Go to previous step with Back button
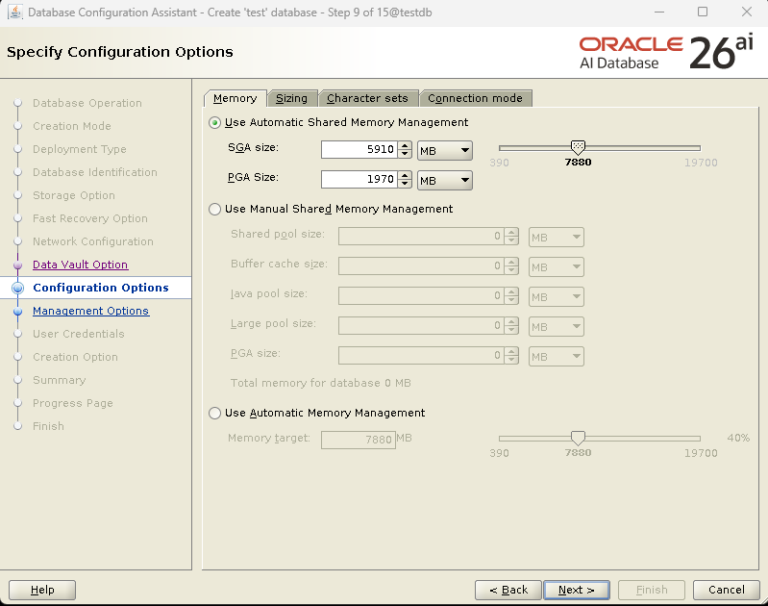The image size is (768, 606). pyautogui.click(x=508, y=590)
